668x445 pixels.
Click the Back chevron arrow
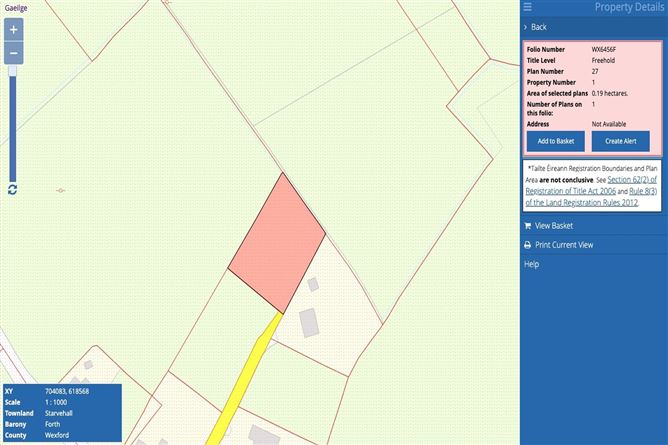pyautogui.click(x=526, y=27)
